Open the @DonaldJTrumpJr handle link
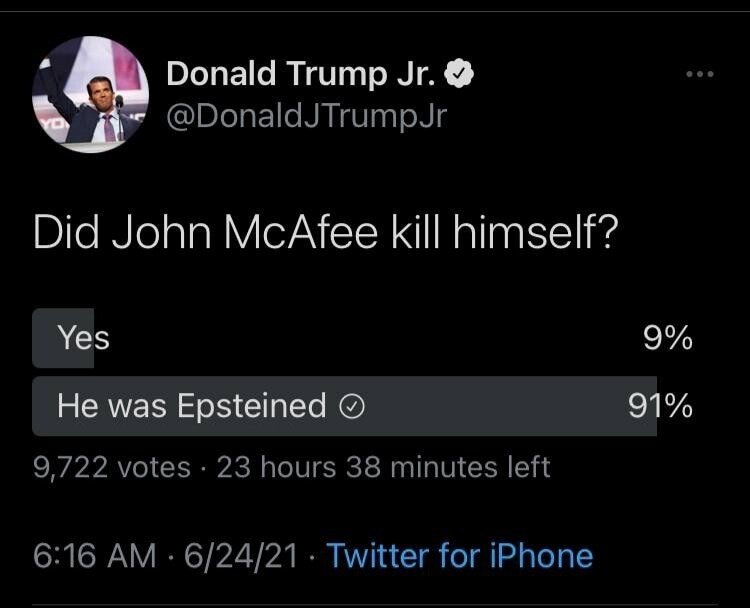The width and height of the screenshot is (750, 608). click(x=305, y=117)
